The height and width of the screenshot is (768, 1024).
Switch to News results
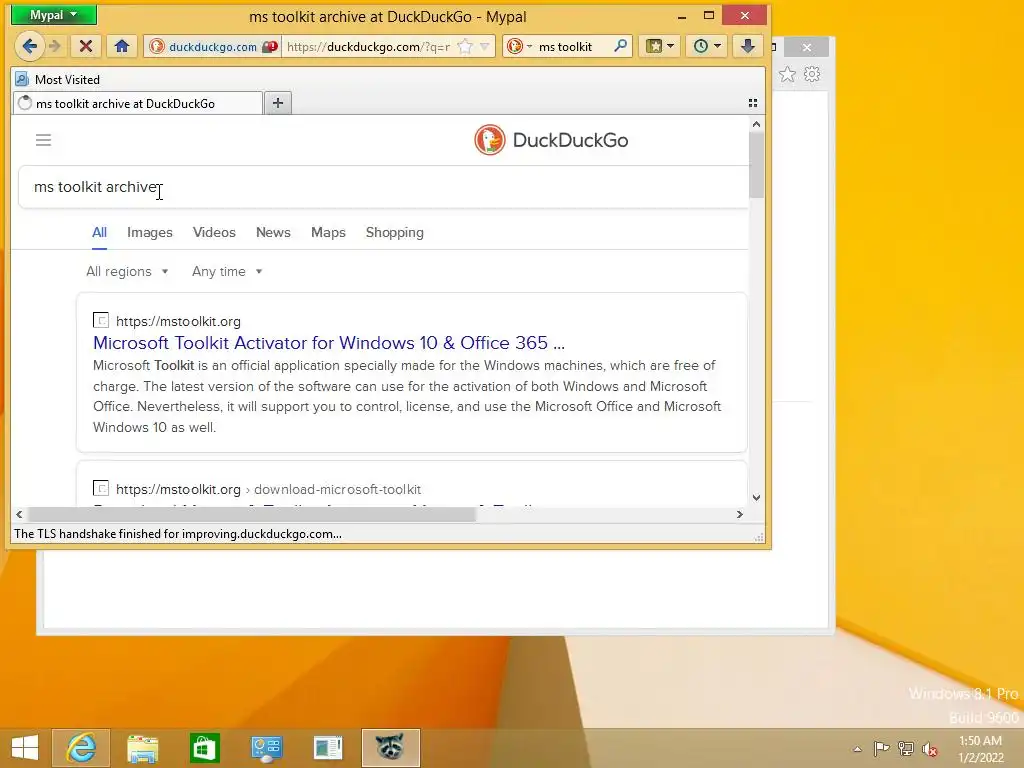(273, 232)
